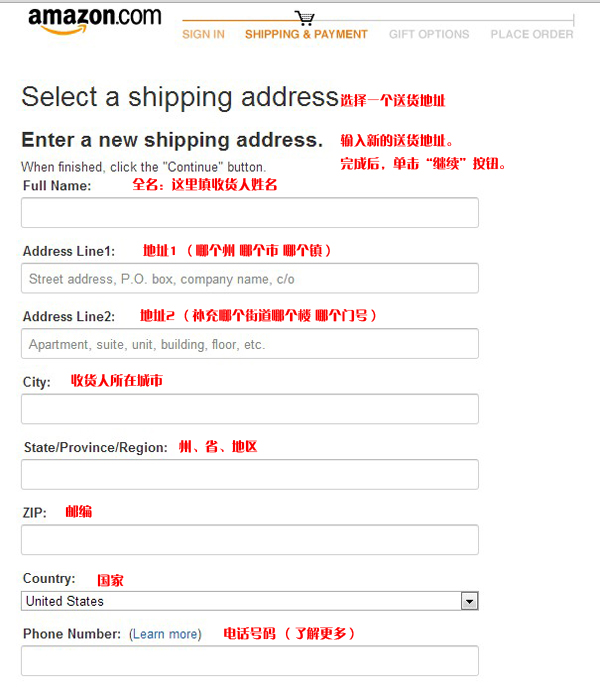Click the Select a shipping address heading

click(180, 97)
